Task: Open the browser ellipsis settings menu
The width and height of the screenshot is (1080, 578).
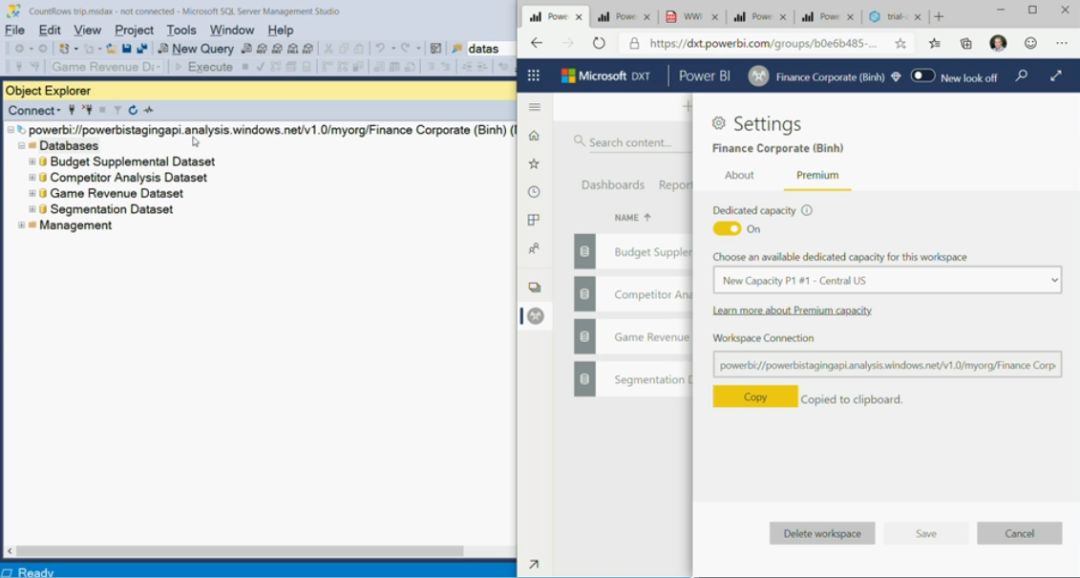Action: [x=1061, y=43]
